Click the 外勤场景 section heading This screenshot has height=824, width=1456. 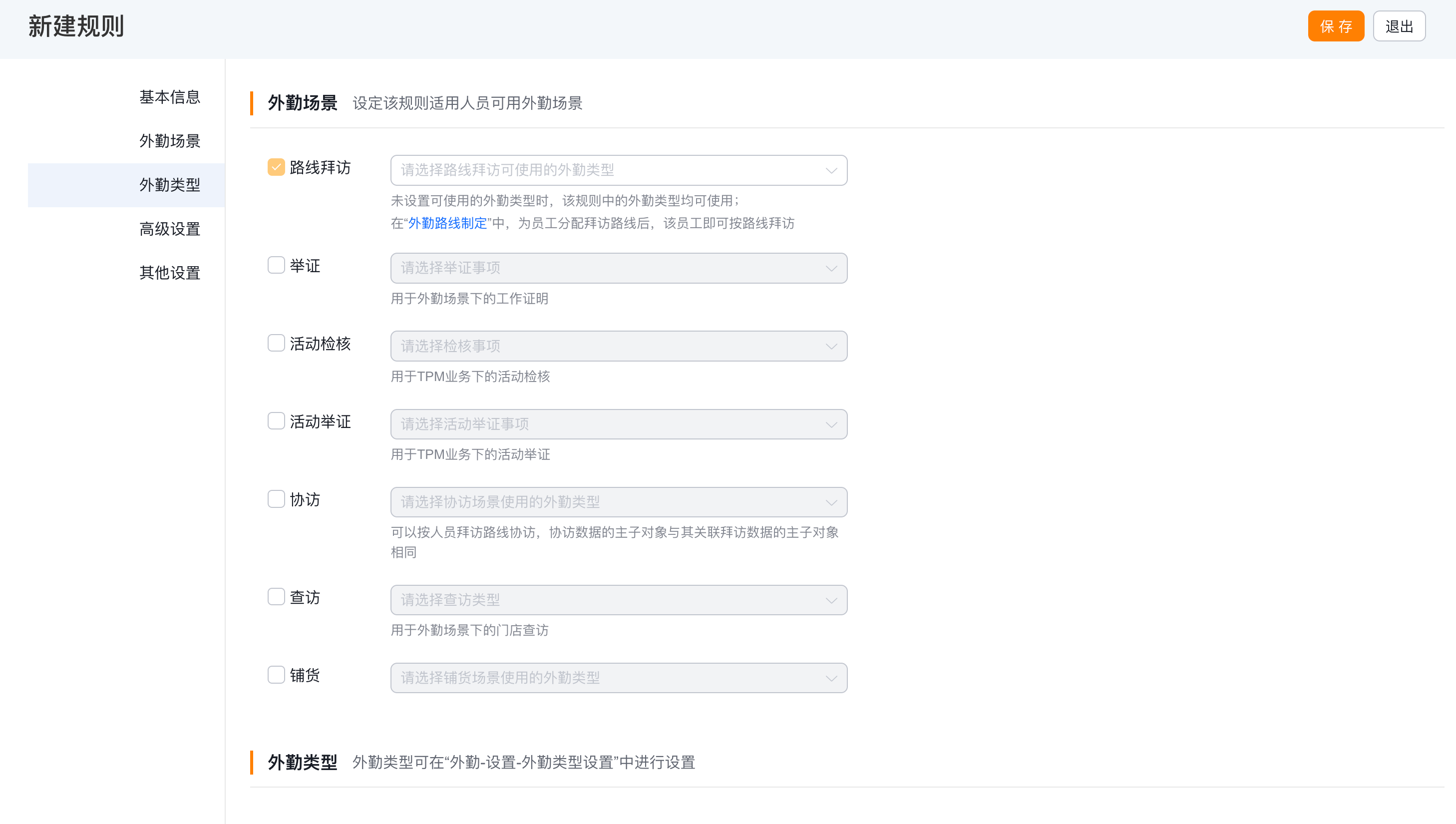pyautogui.click(x=303, y=103)
